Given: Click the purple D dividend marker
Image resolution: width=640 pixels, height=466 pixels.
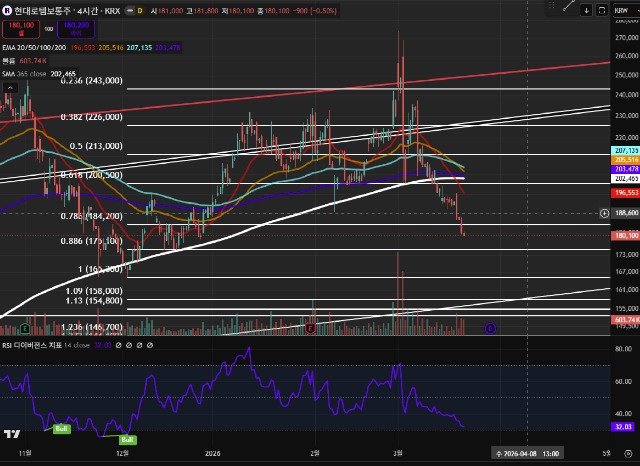Looking at the screenshot, I should coord(490,328).
